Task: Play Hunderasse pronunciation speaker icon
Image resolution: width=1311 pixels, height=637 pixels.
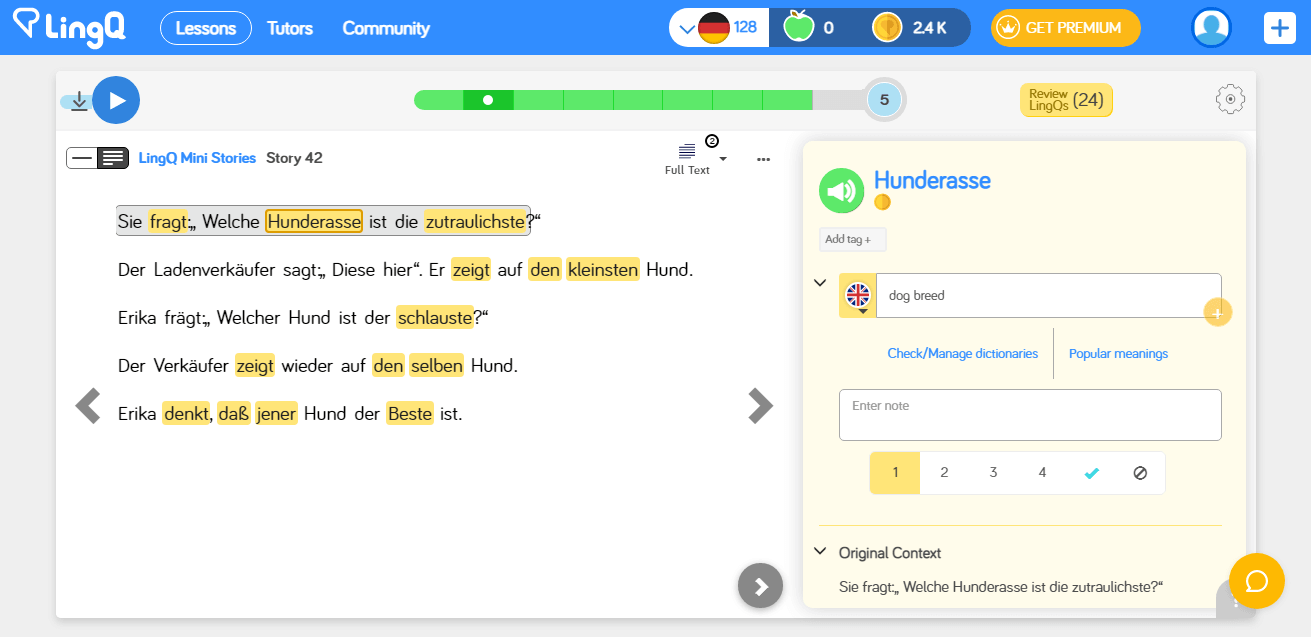Action: [841, 190]
